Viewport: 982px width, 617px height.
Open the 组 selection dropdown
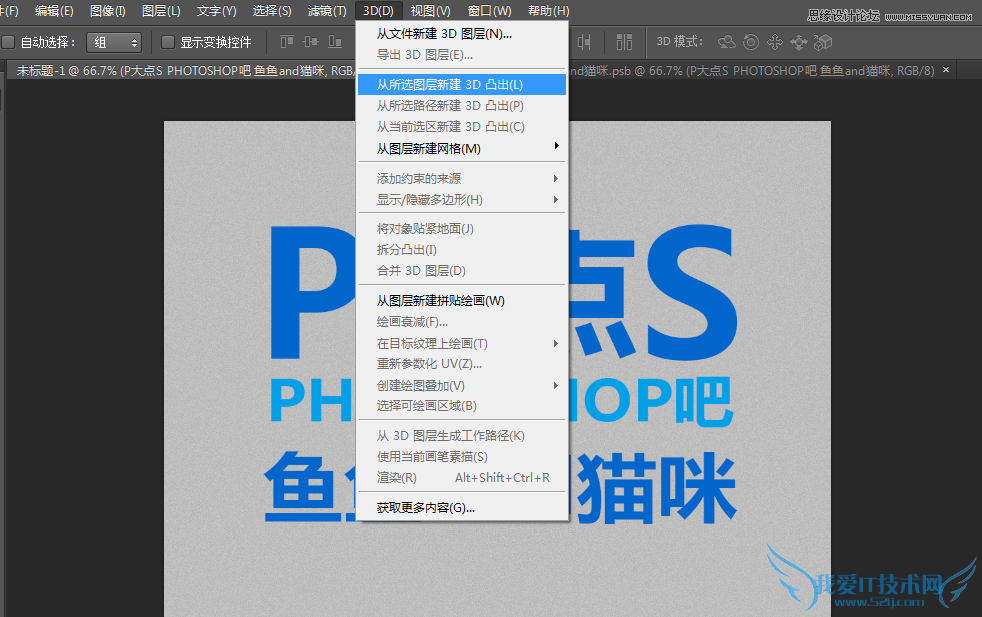(x=113, y=42)
